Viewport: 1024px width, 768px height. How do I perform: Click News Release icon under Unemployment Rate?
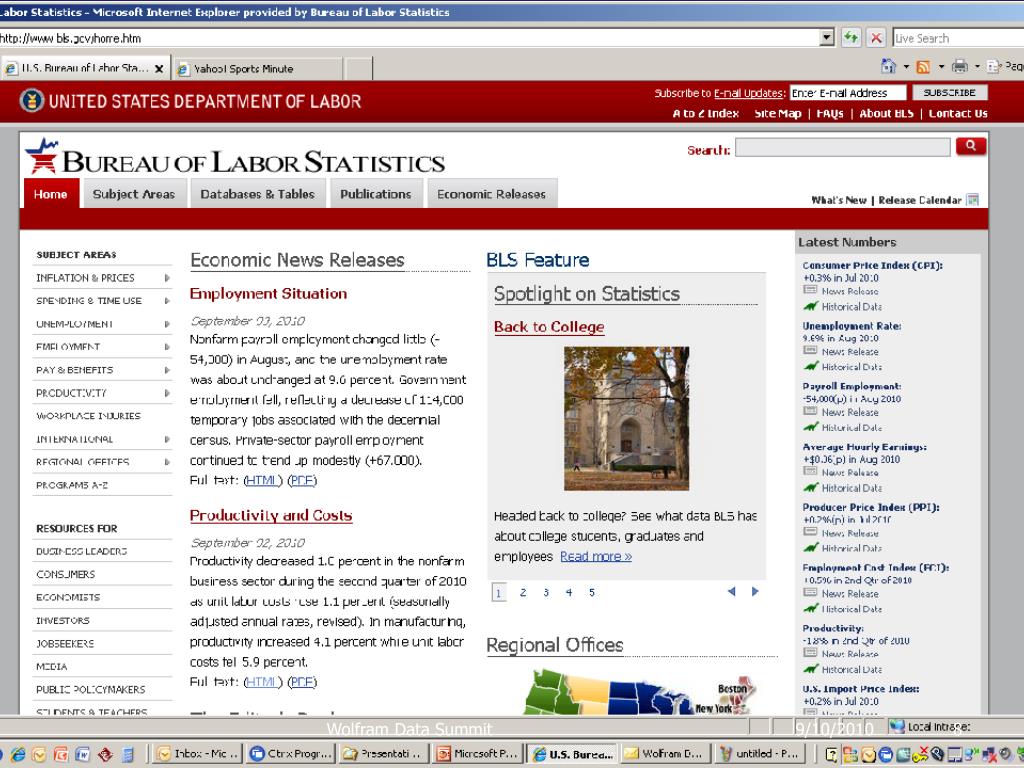click(x=810, y=351)
